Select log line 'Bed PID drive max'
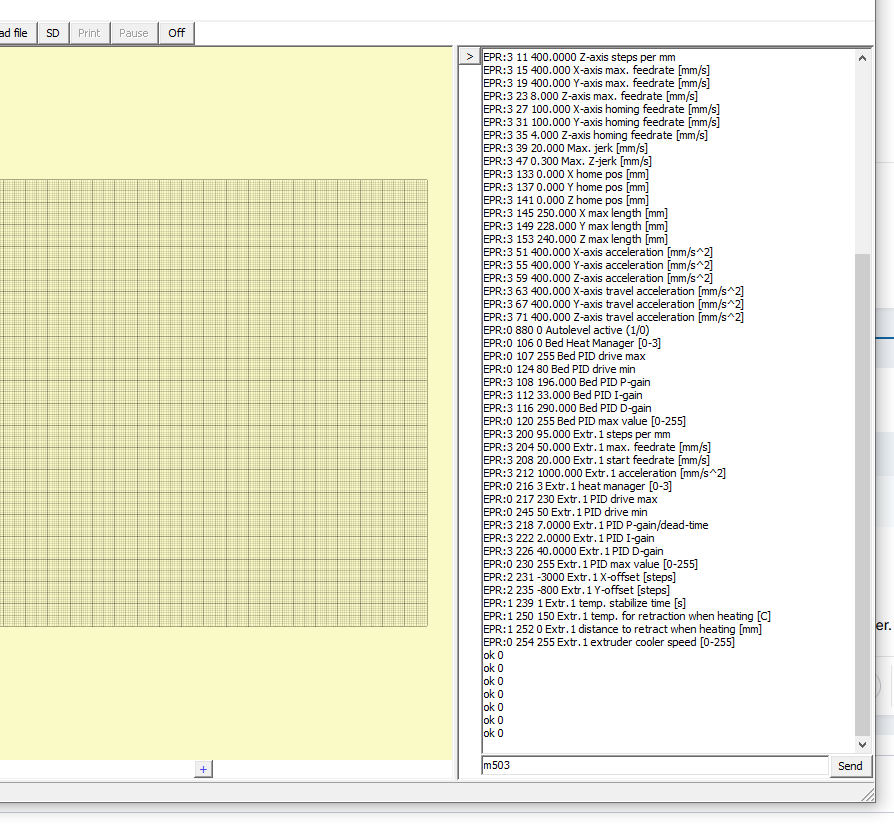This screenshot has width=894, height=824. (564, 356)
